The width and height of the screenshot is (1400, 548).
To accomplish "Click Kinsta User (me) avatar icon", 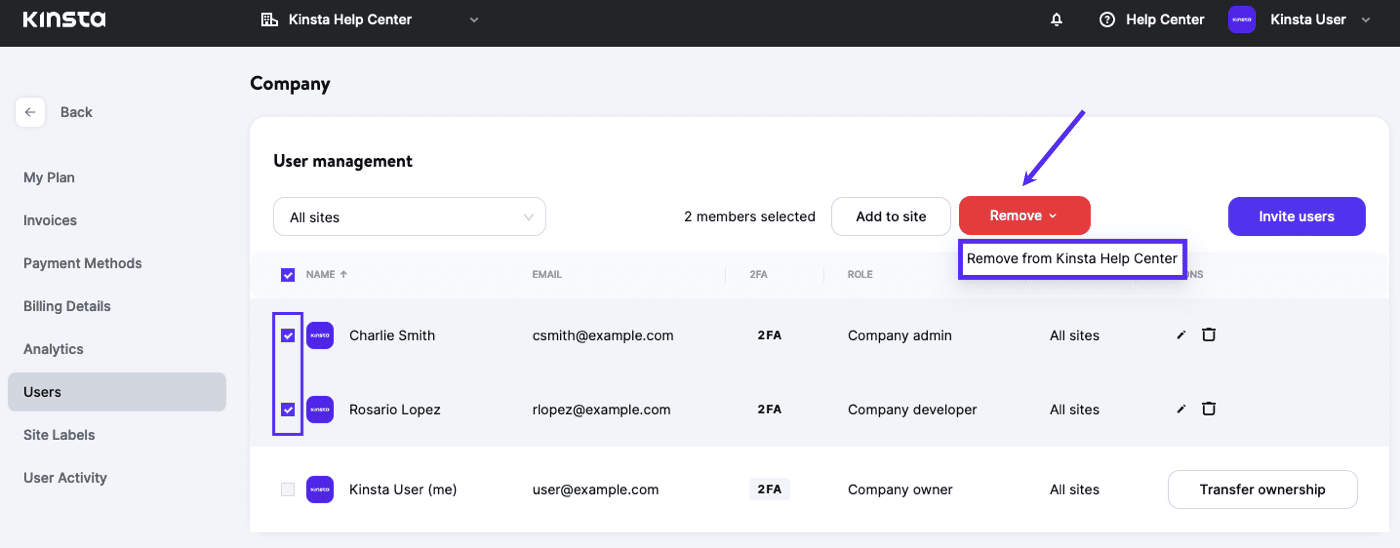I will [x=320, y=489].
